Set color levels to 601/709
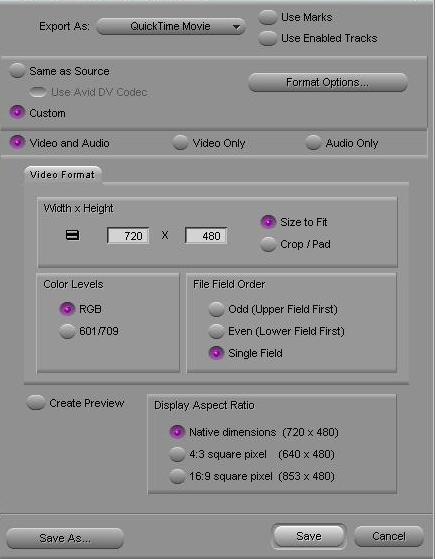 (67, 331)
